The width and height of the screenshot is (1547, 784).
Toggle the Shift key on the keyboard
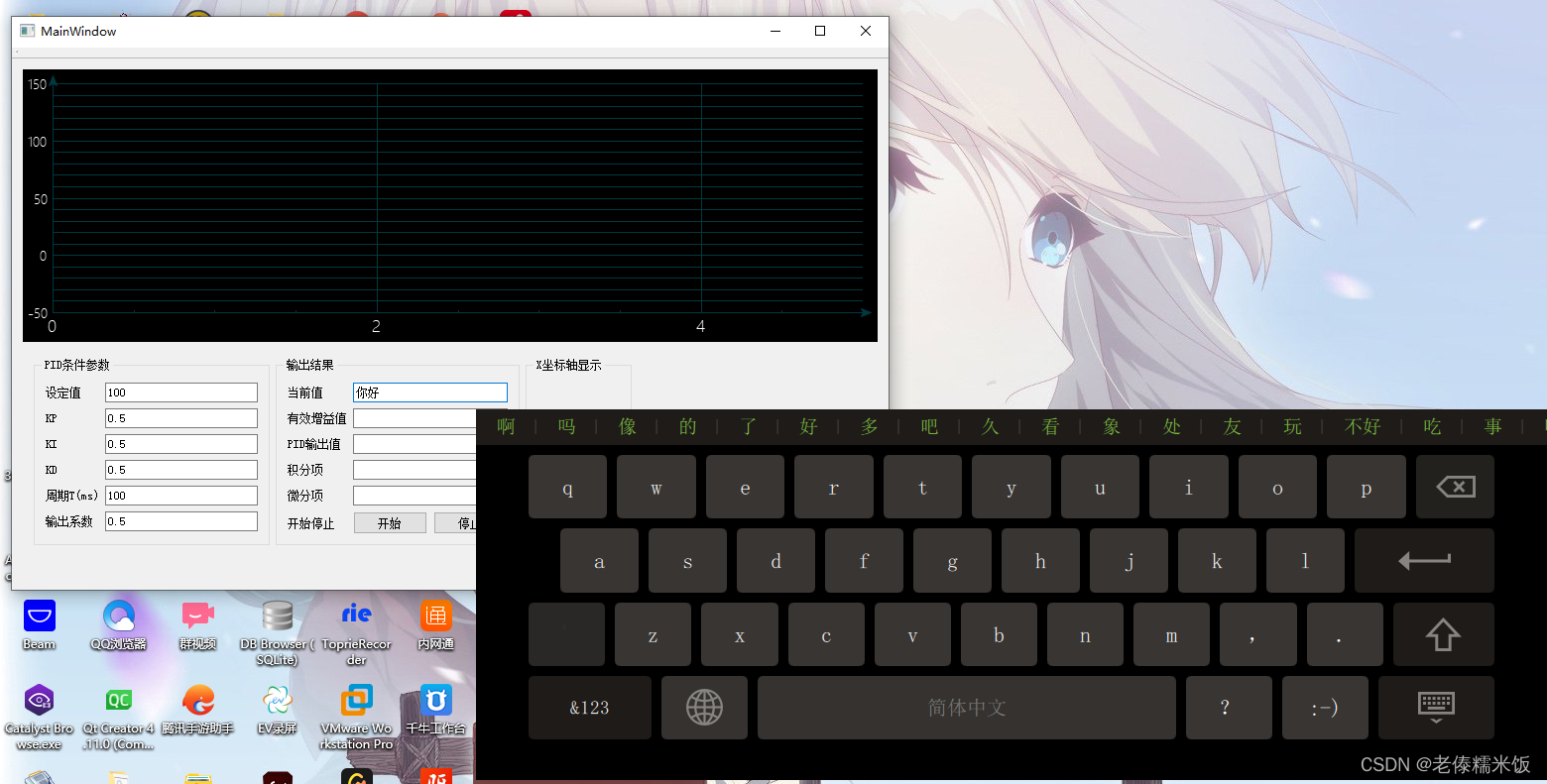[1444, 634]
